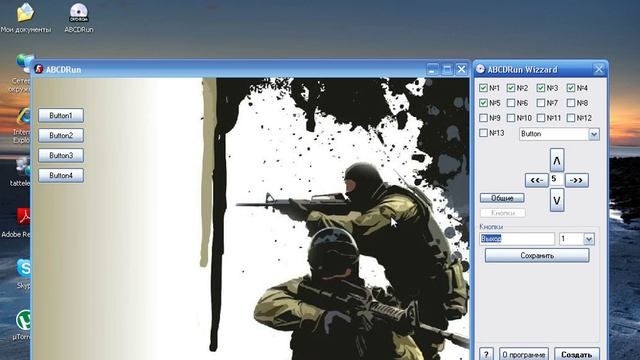Screen dimensions: 640x360
Task: Tick the №12 checkbox
Action: (x=571, y=118)
